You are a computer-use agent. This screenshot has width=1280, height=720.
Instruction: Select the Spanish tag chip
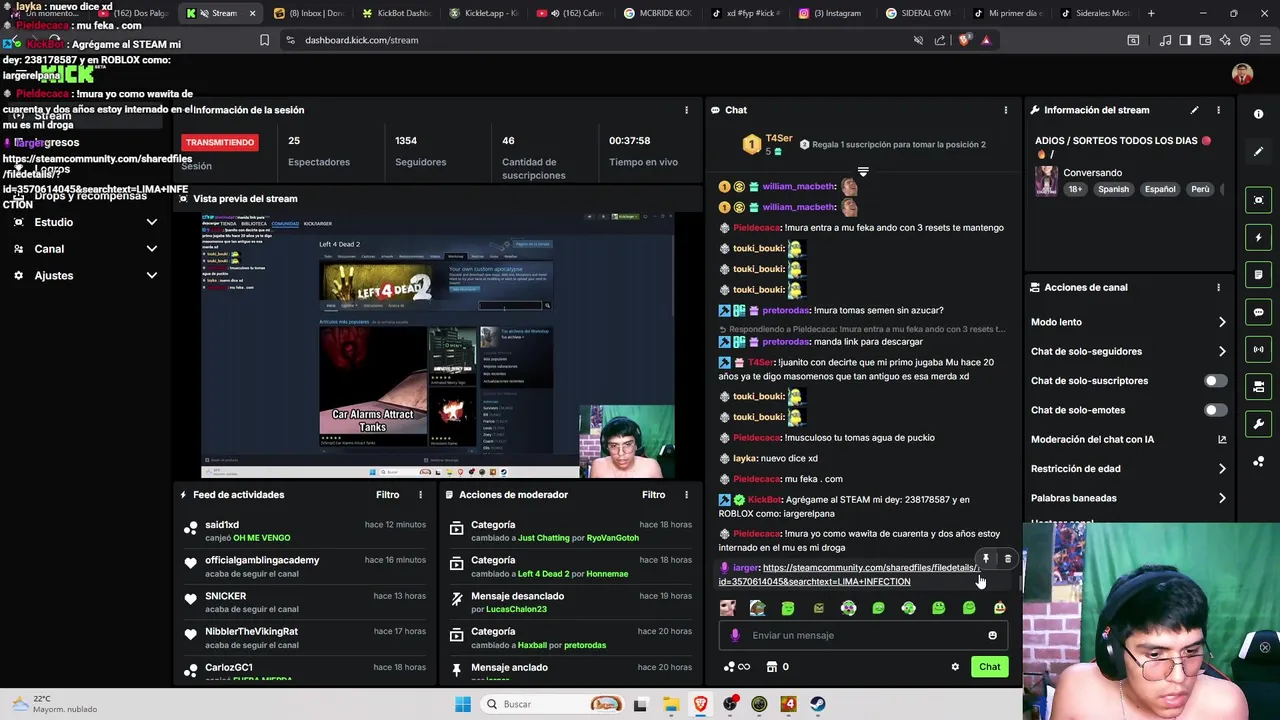click(x=1113, y=189)
